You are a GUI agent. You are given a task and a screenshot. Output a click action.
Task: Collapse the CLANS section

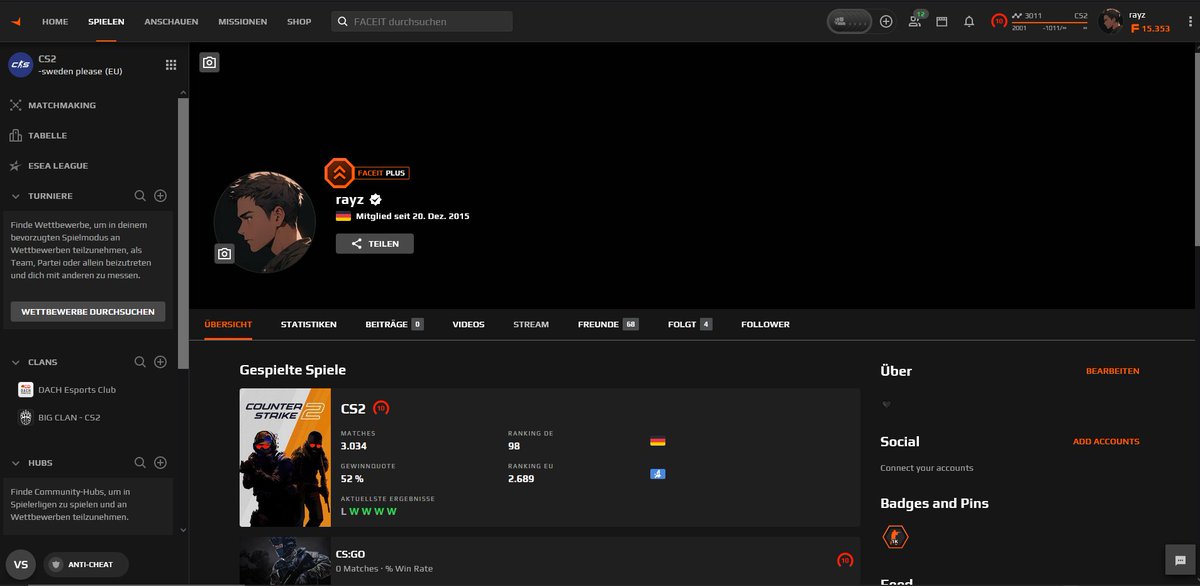point(16,362)
